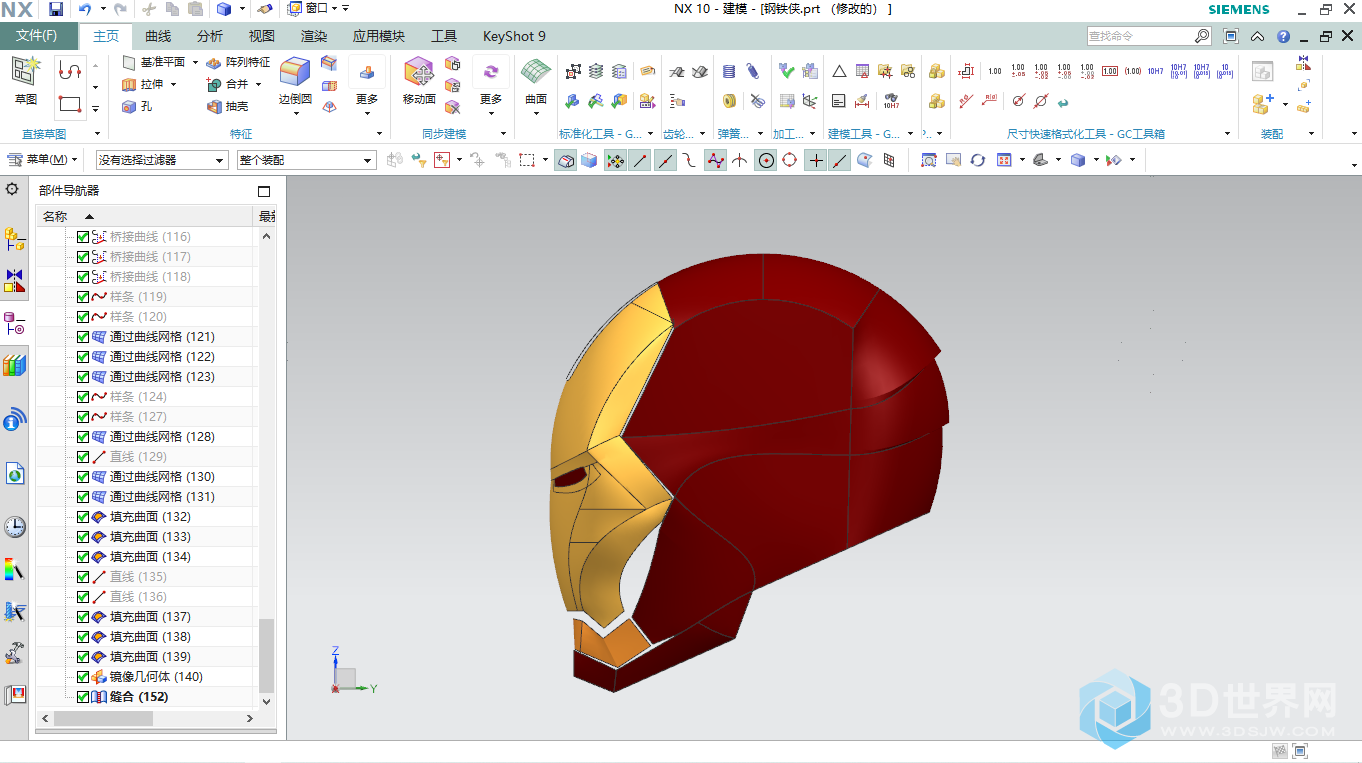
Task: Click the 阵列特征 pattern feature tool
Action: tap(237, 62)
